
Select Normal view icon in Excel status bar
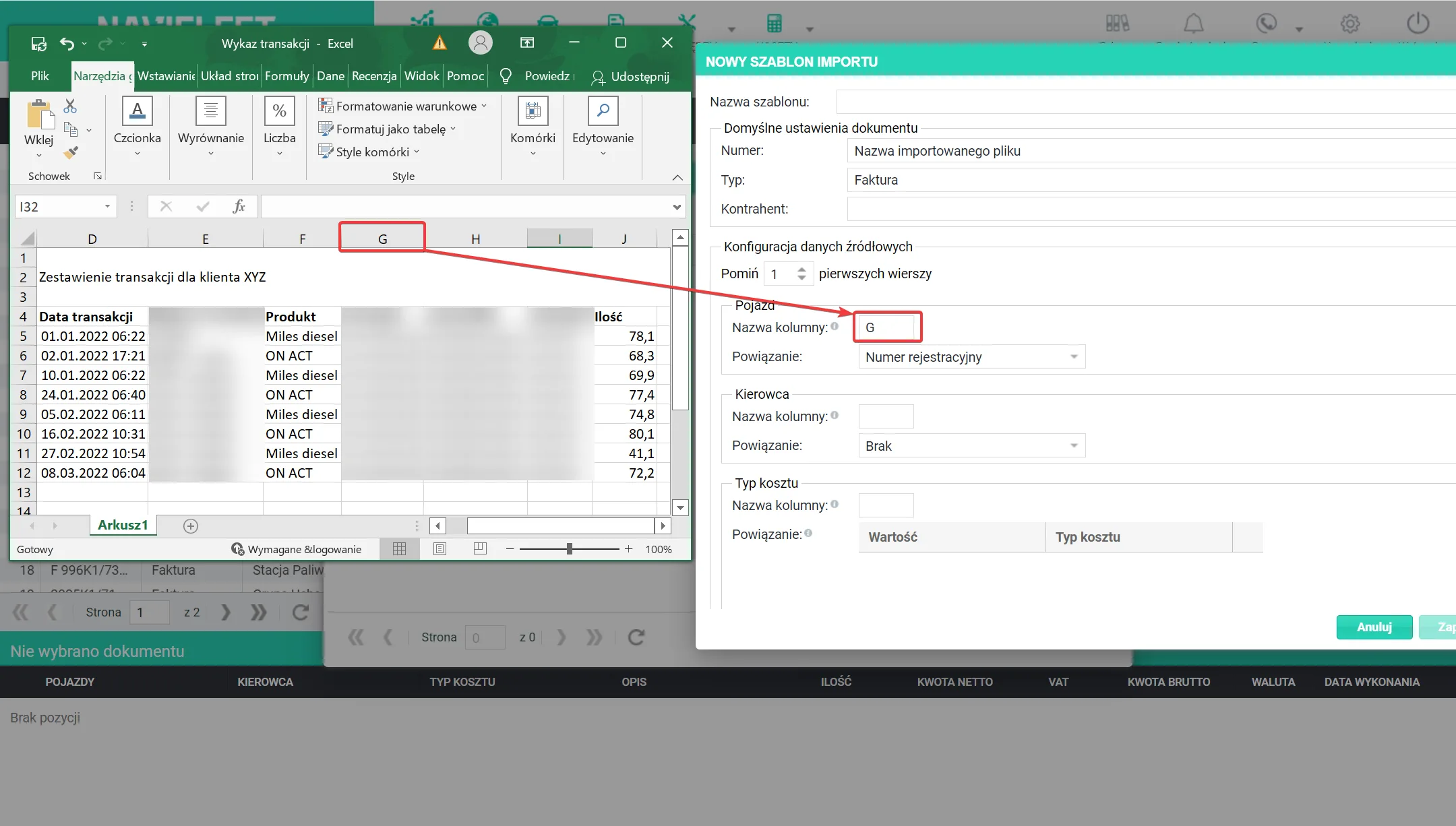(399, 549)
